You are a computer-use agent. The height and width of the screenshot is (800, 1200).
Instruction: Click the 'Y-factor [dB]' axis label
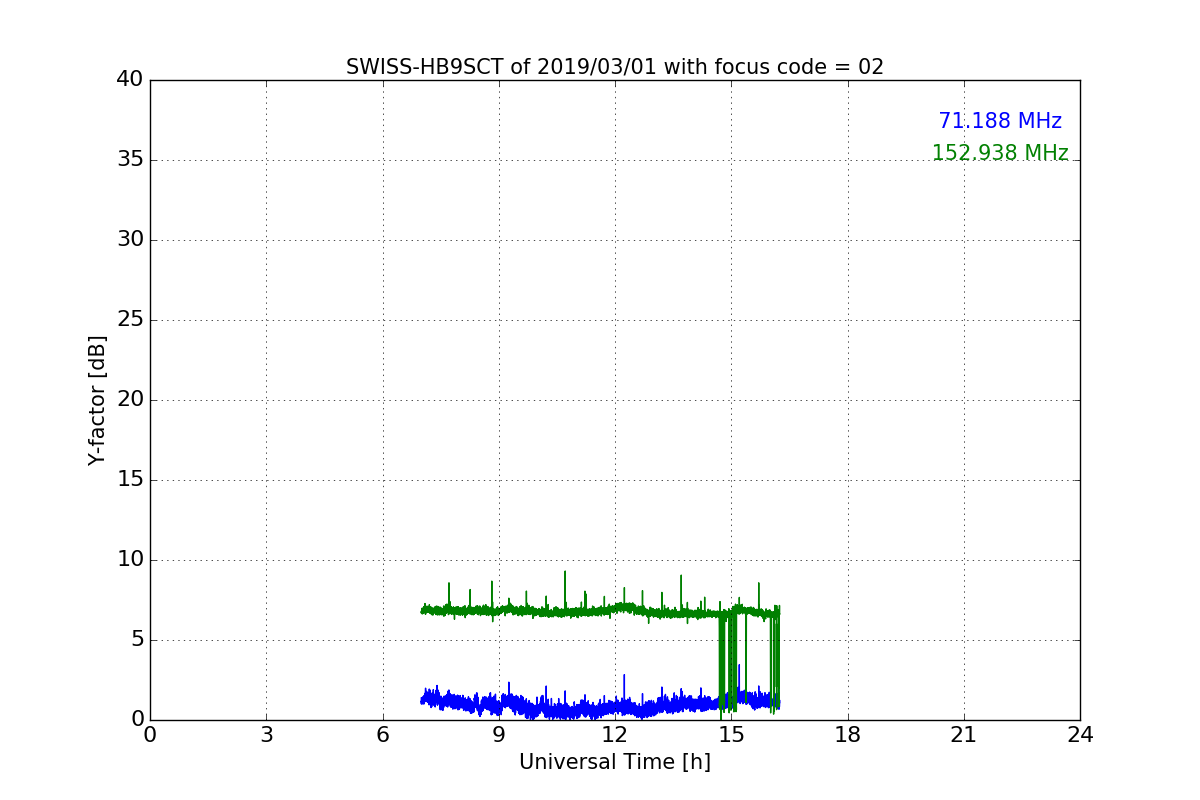(97, 400)
